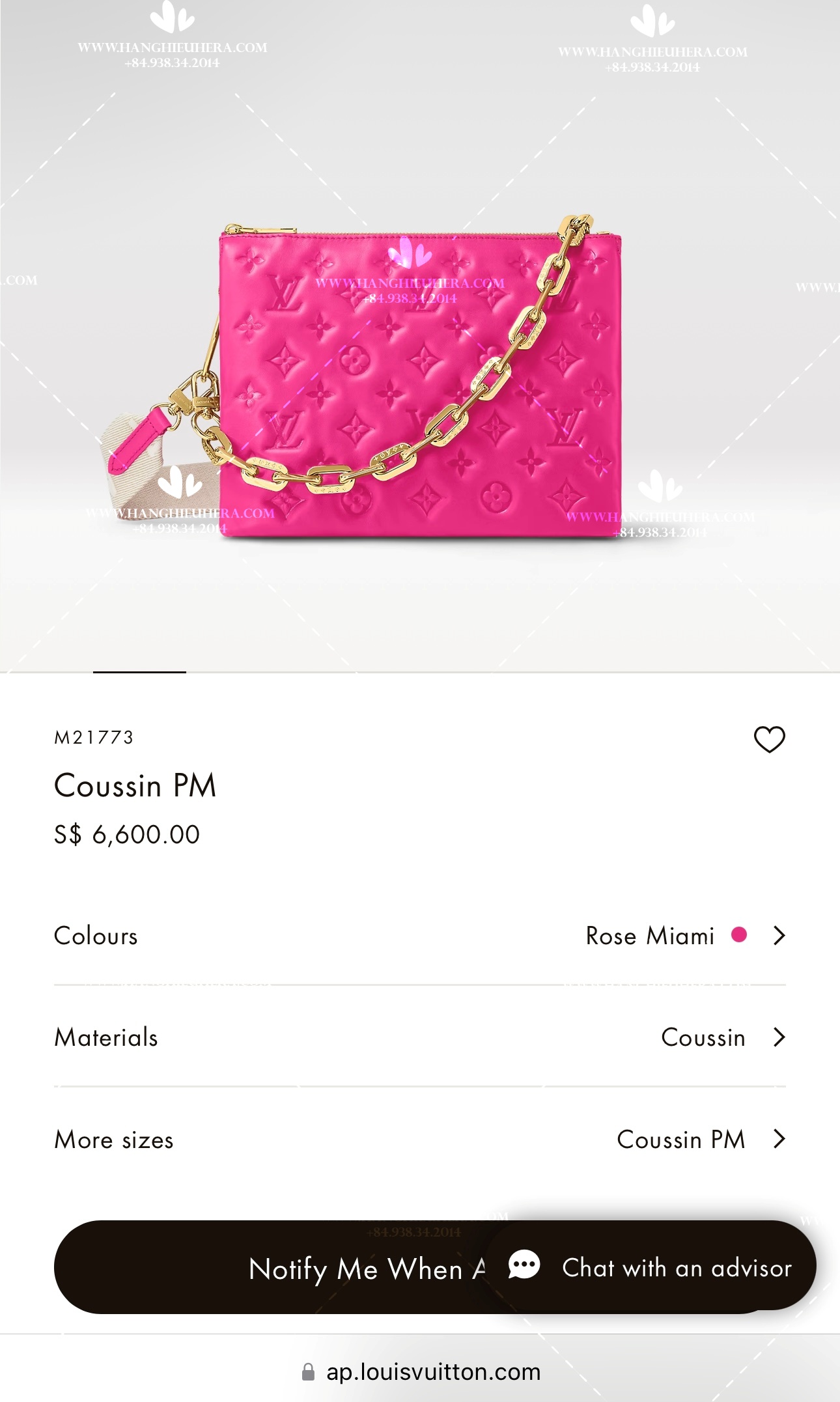
Task: Click the M21773 product code
Action: click(x=94, y=737)
